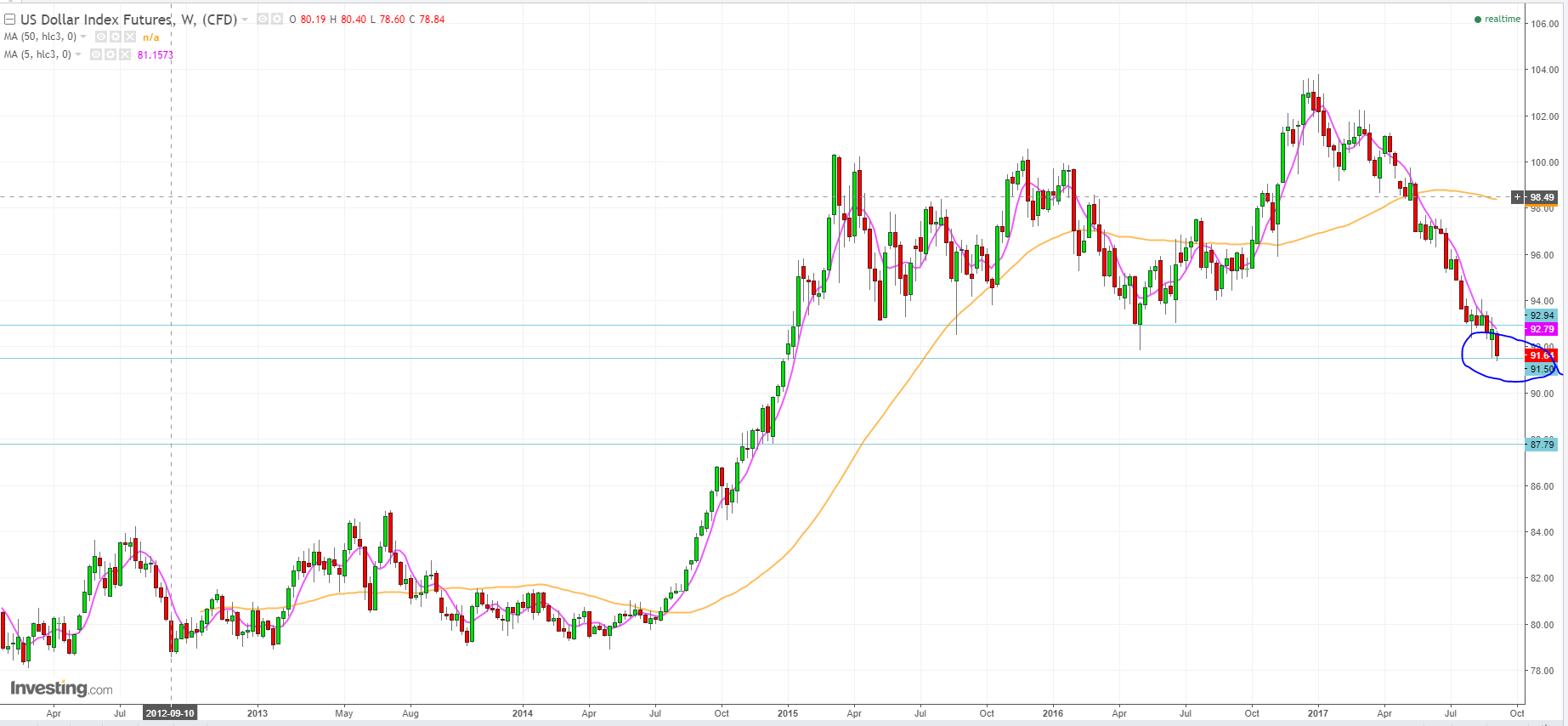The image size is (1568, 726).
Task: Click the MA (50, hlc3, 0) indicator label
Action: point(40,37)
